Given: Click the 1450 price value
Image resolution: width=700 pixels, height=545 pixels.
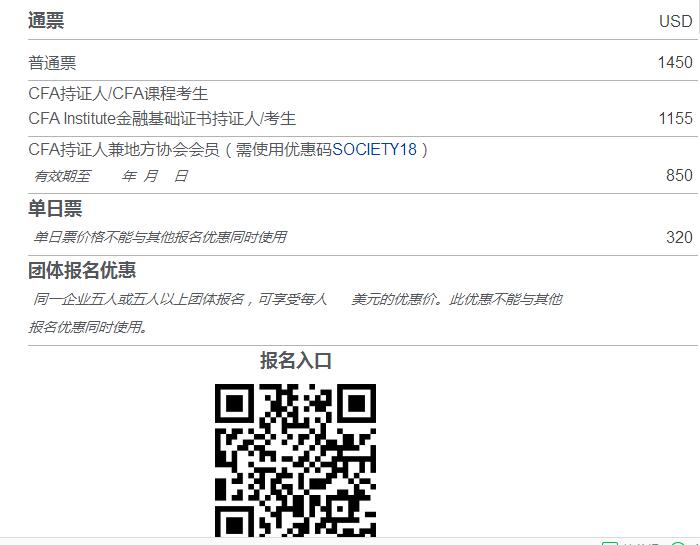Looking at the screenshot, I should tap(675, 62).
